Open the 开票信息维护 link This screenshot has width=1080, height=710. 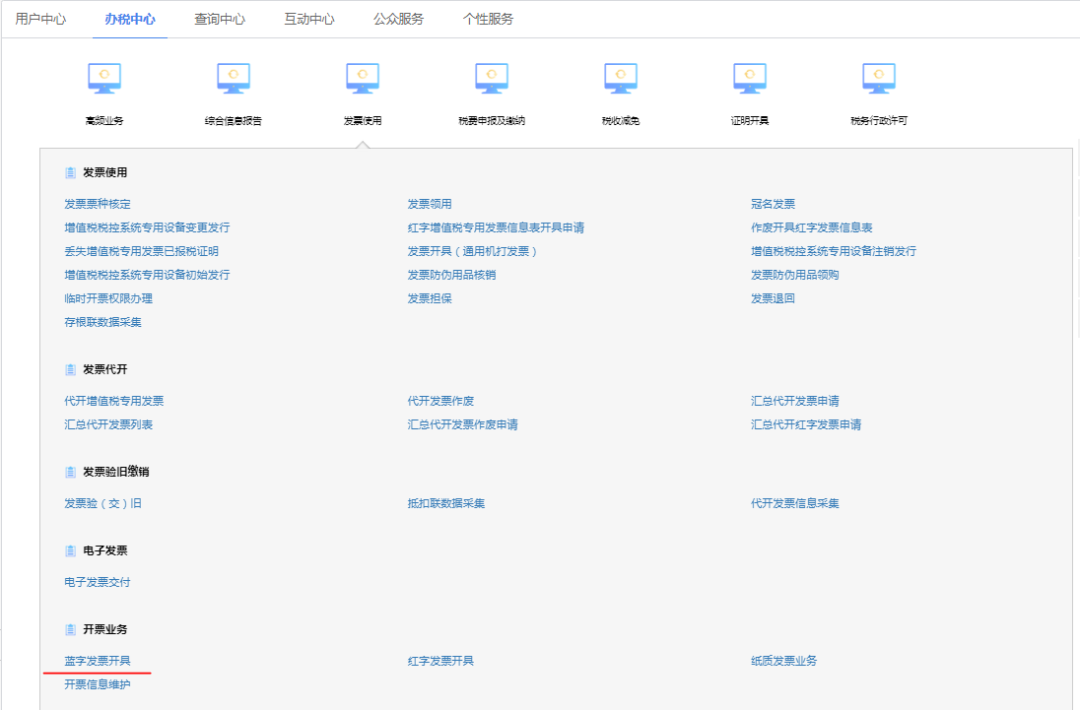click(97, 685)
